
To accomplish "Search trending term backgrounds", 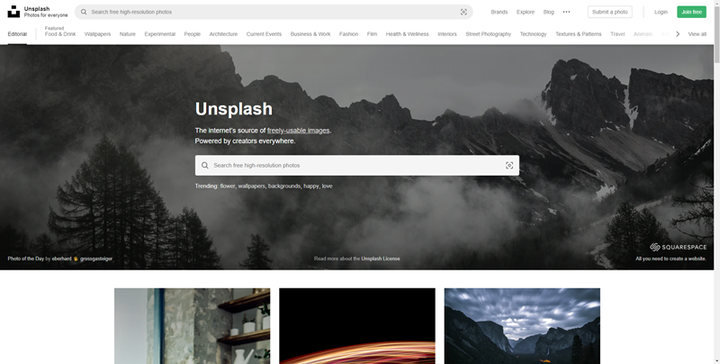I will click(x=284, y=186).
